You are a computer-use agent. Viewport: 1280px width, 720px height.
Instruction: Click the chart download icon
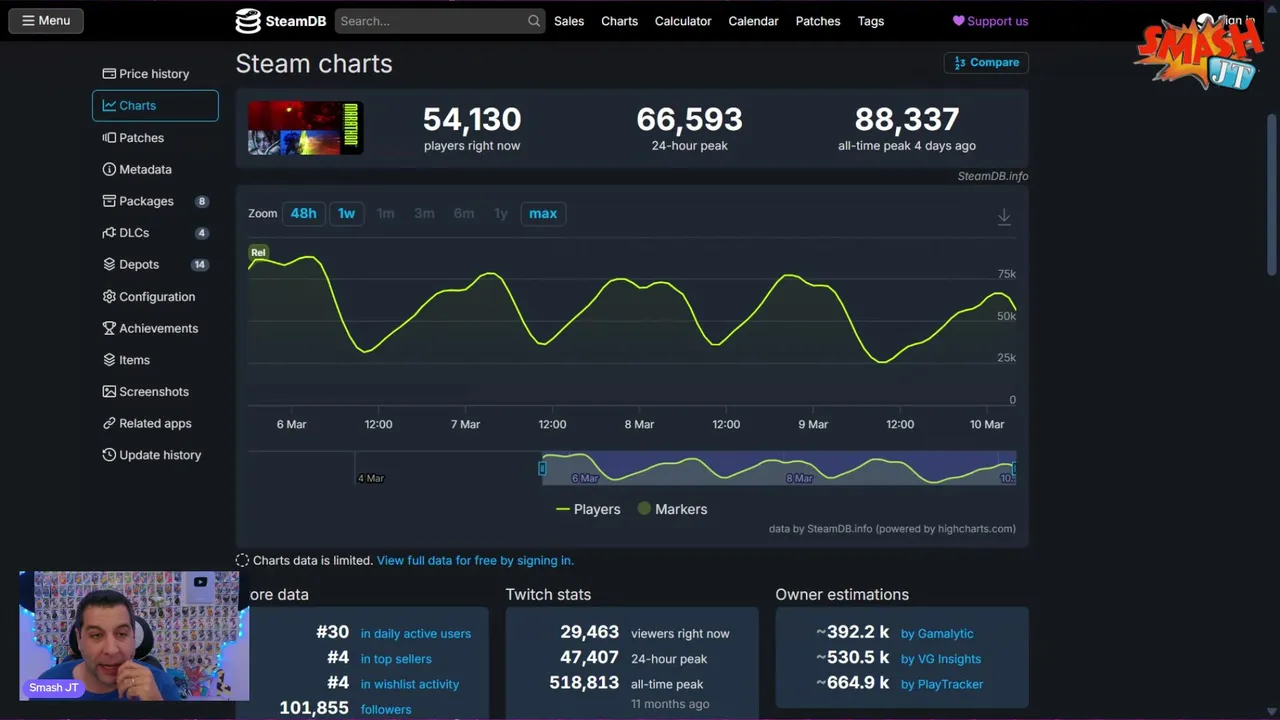tap(1004, 217)
